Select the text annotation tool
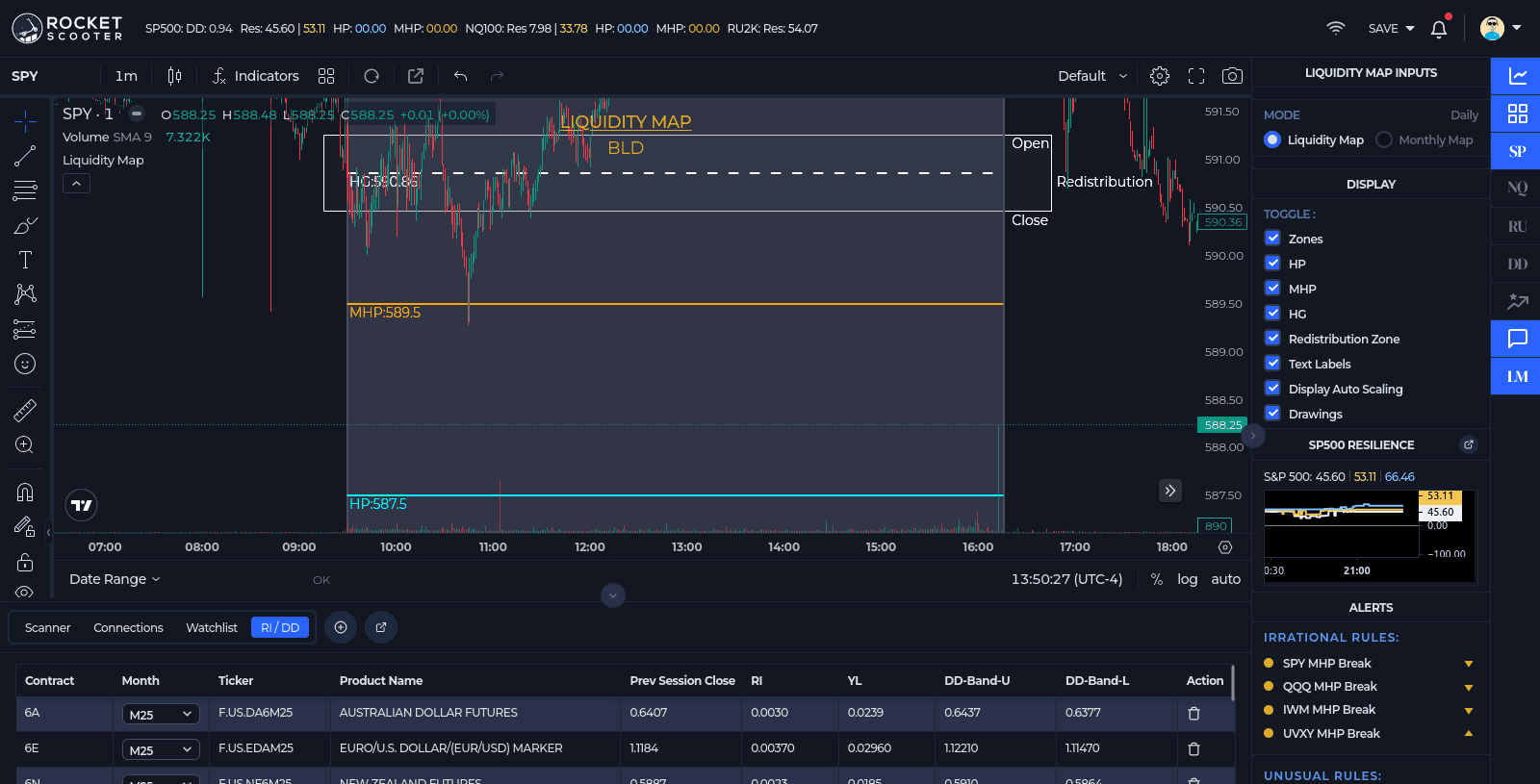 pos(25,260)
